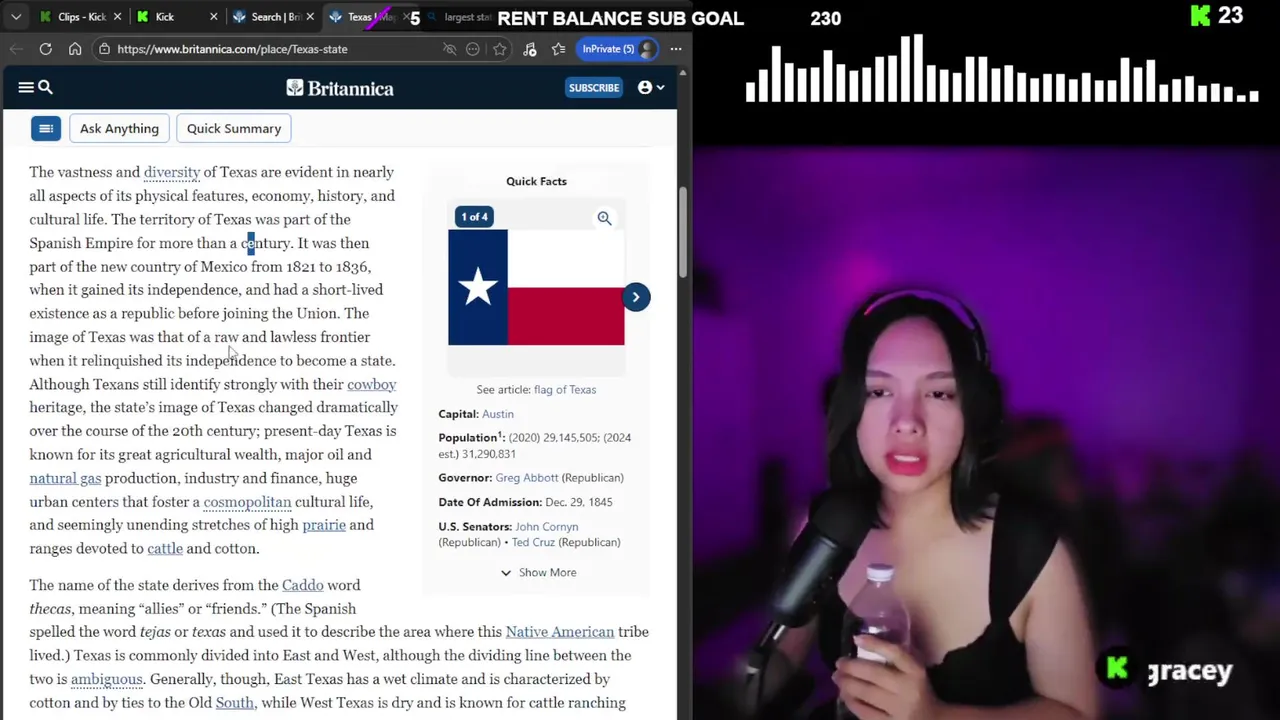Open the Texas flag thumbnail
Image resolution: width=1280 pixels, height=720 pixels.
pyautogui.click(x=536, y=287)
